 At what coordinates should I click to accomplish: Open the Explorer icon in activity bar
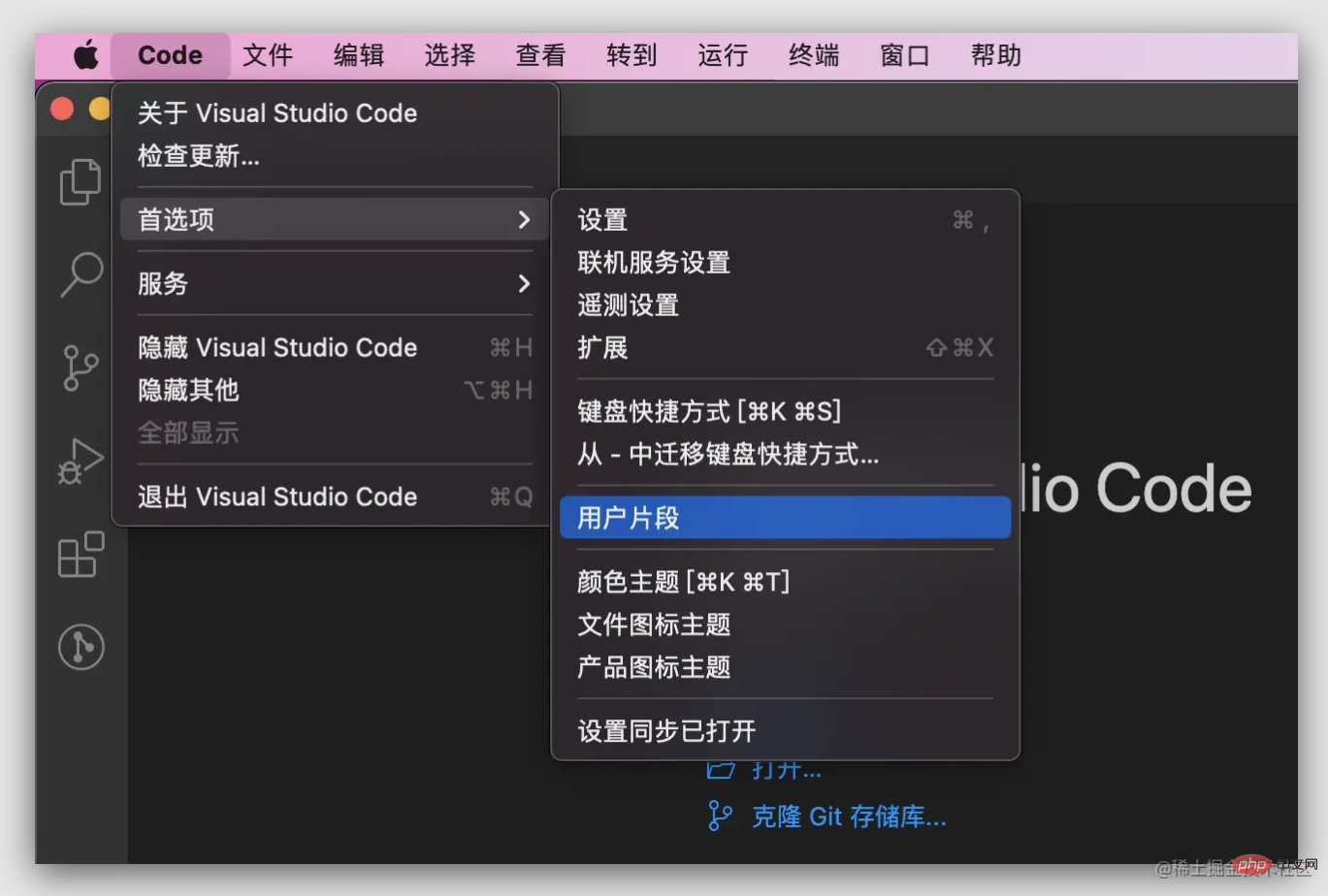coord(81,182)
